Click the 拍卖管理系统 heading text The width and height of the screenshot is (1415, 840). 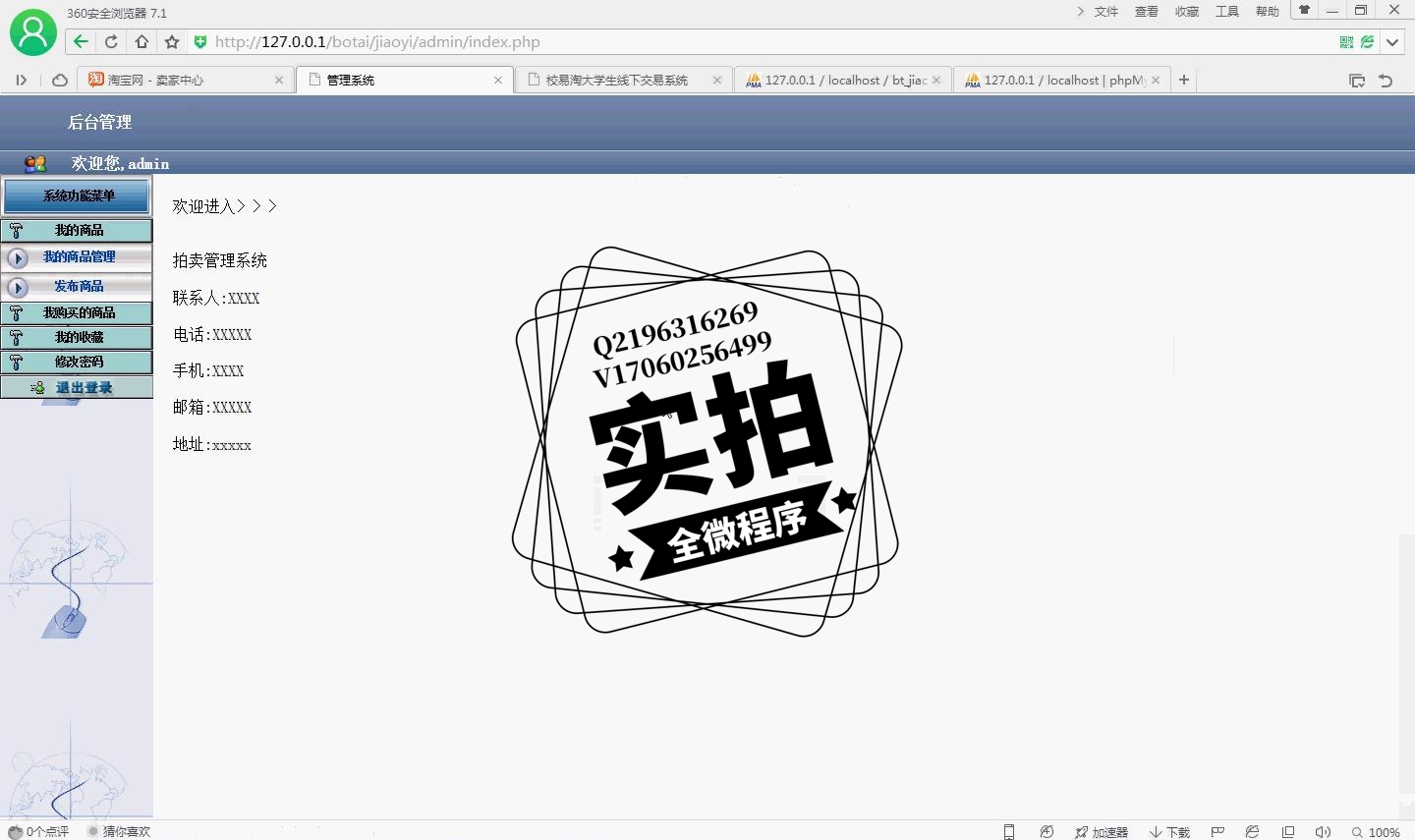pos(220,260)
